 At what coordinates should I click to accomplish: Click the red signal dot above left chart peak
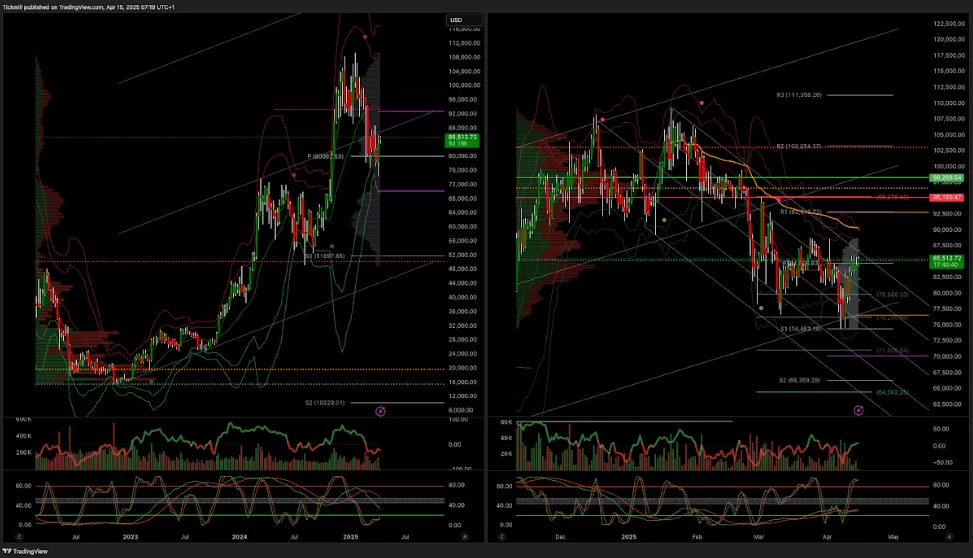pos(365,36)
